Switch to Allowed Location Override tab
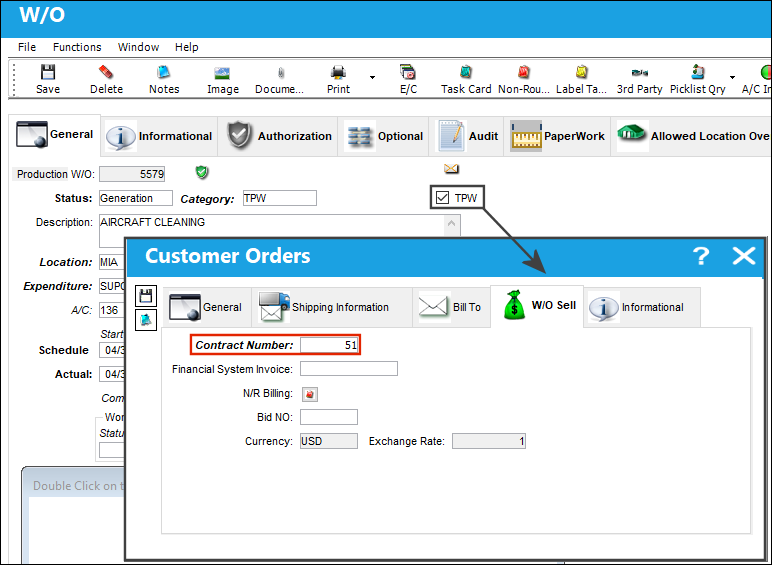This screenshot has height=565, width=772. pyautogui.click(x=692, y=136)
